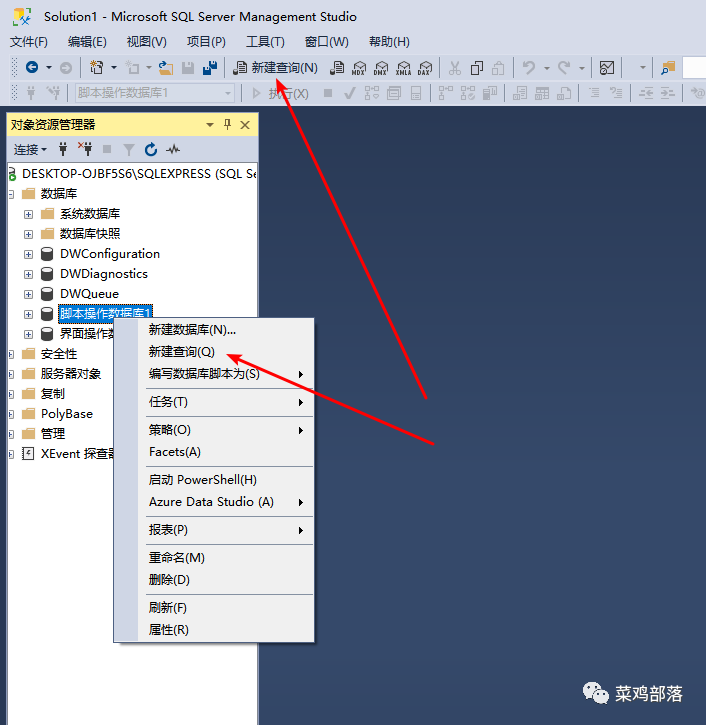Open the 视图(V) menu

[x=147, y=42]
